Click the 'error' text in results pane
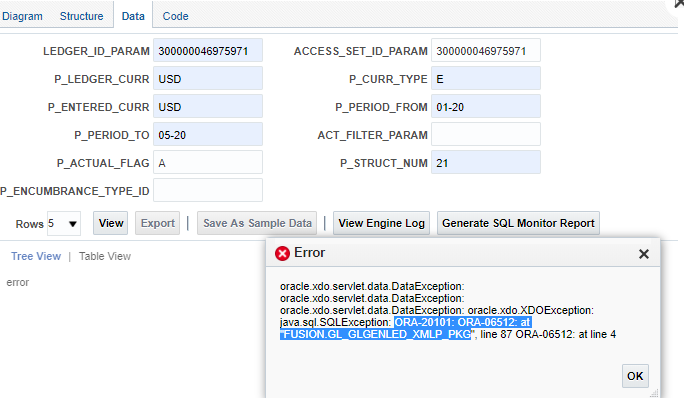 (x=18, y=282)
